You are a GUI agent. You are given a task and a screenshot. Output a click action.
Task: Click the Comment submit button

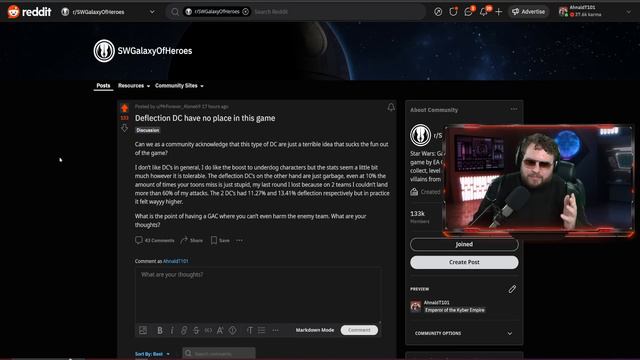(359, 330)
